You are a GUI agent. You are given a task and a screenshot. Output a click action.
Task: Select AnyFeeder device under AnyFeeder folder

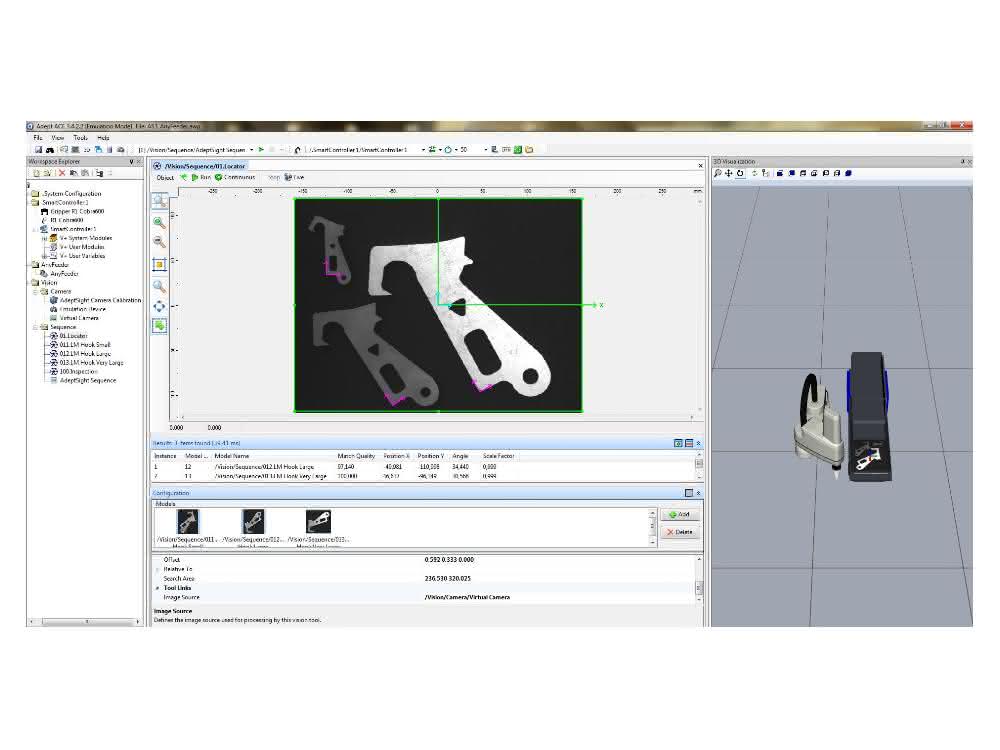tap(64, 274)
